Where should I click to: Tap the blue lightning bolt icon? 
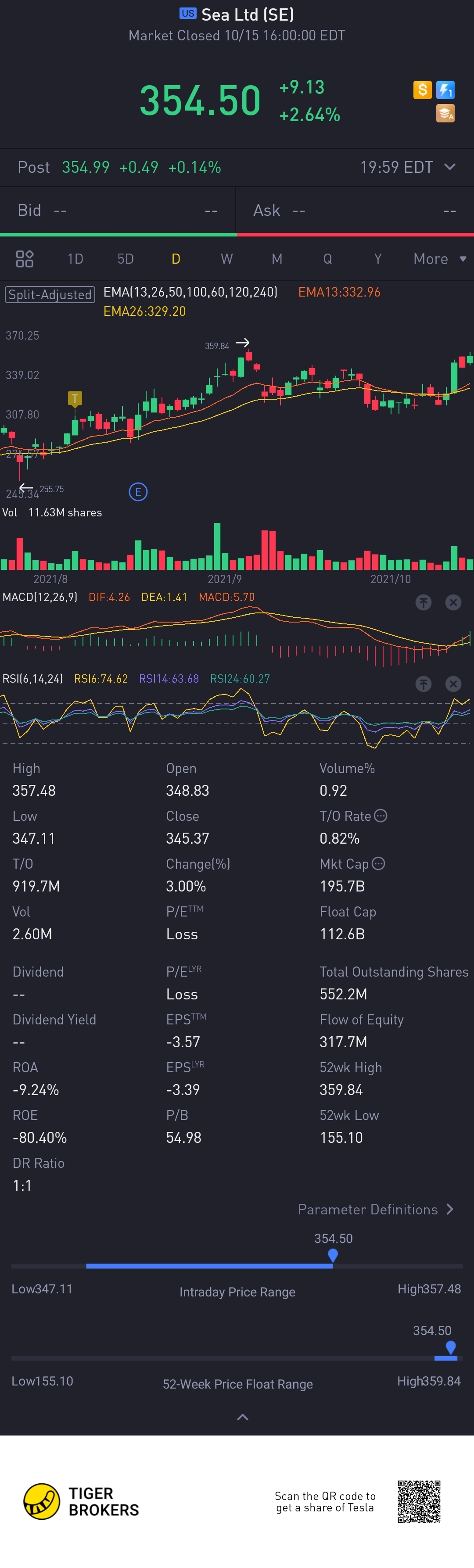point(445,90)
